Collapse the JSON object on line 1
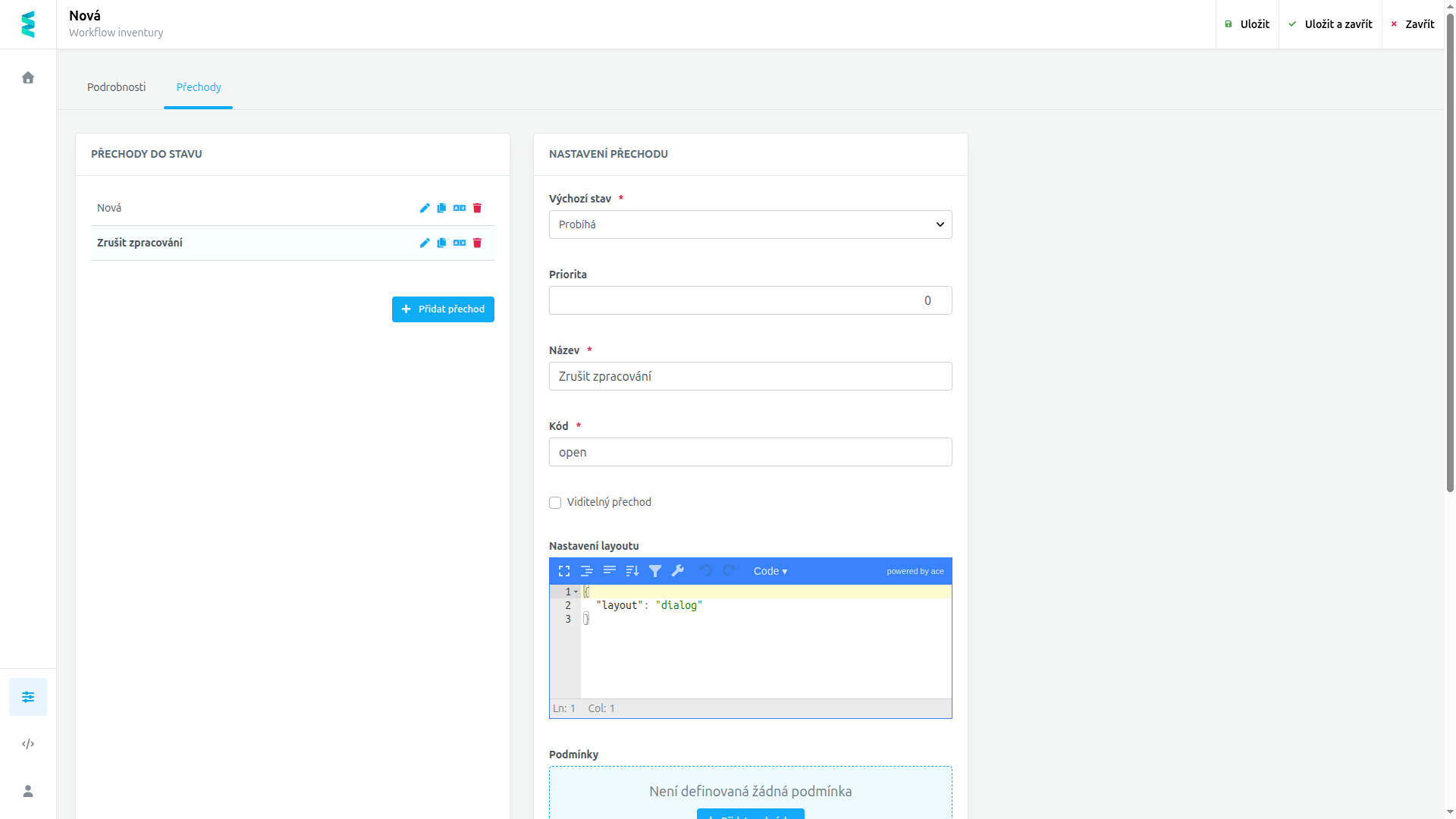This screenshot has height=819, width=1456. click(x=576, y=591)
